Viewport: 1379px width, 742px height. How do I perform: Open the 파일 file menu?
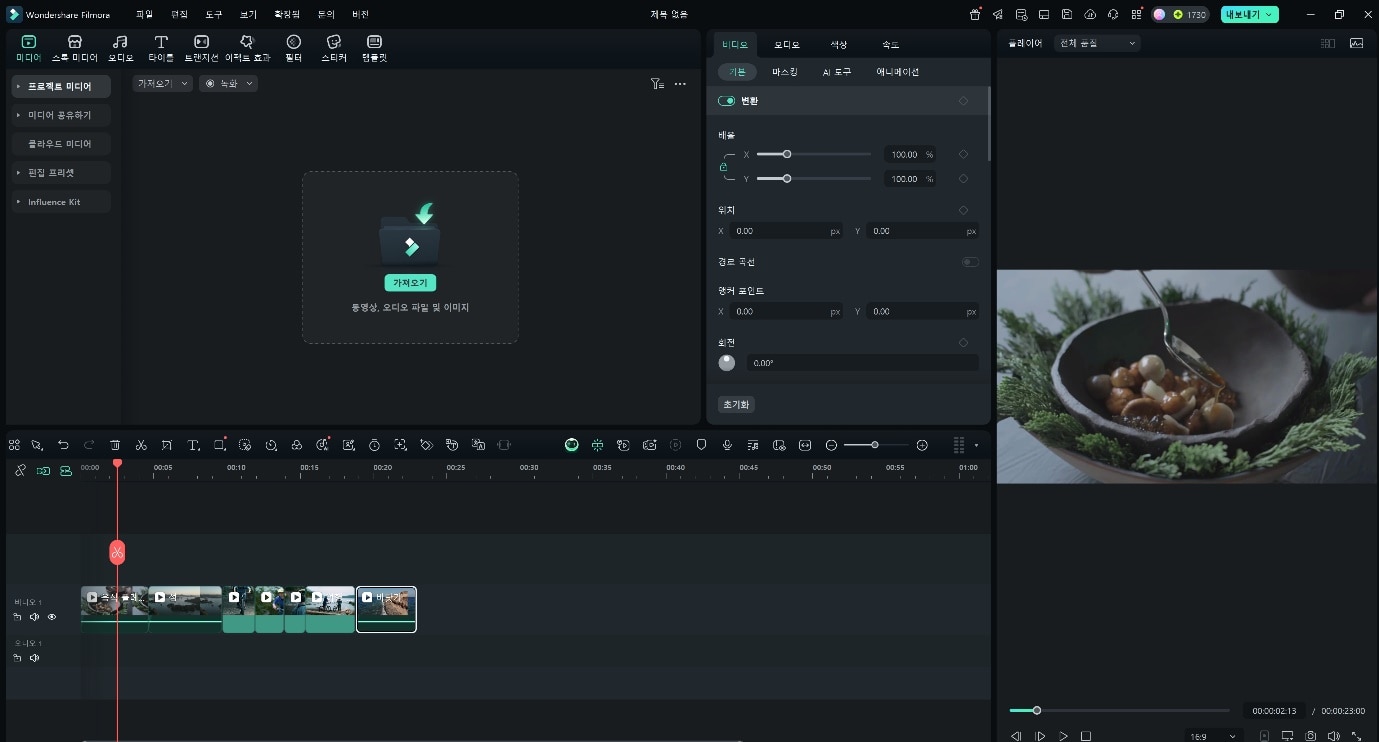tap(144, 15)
